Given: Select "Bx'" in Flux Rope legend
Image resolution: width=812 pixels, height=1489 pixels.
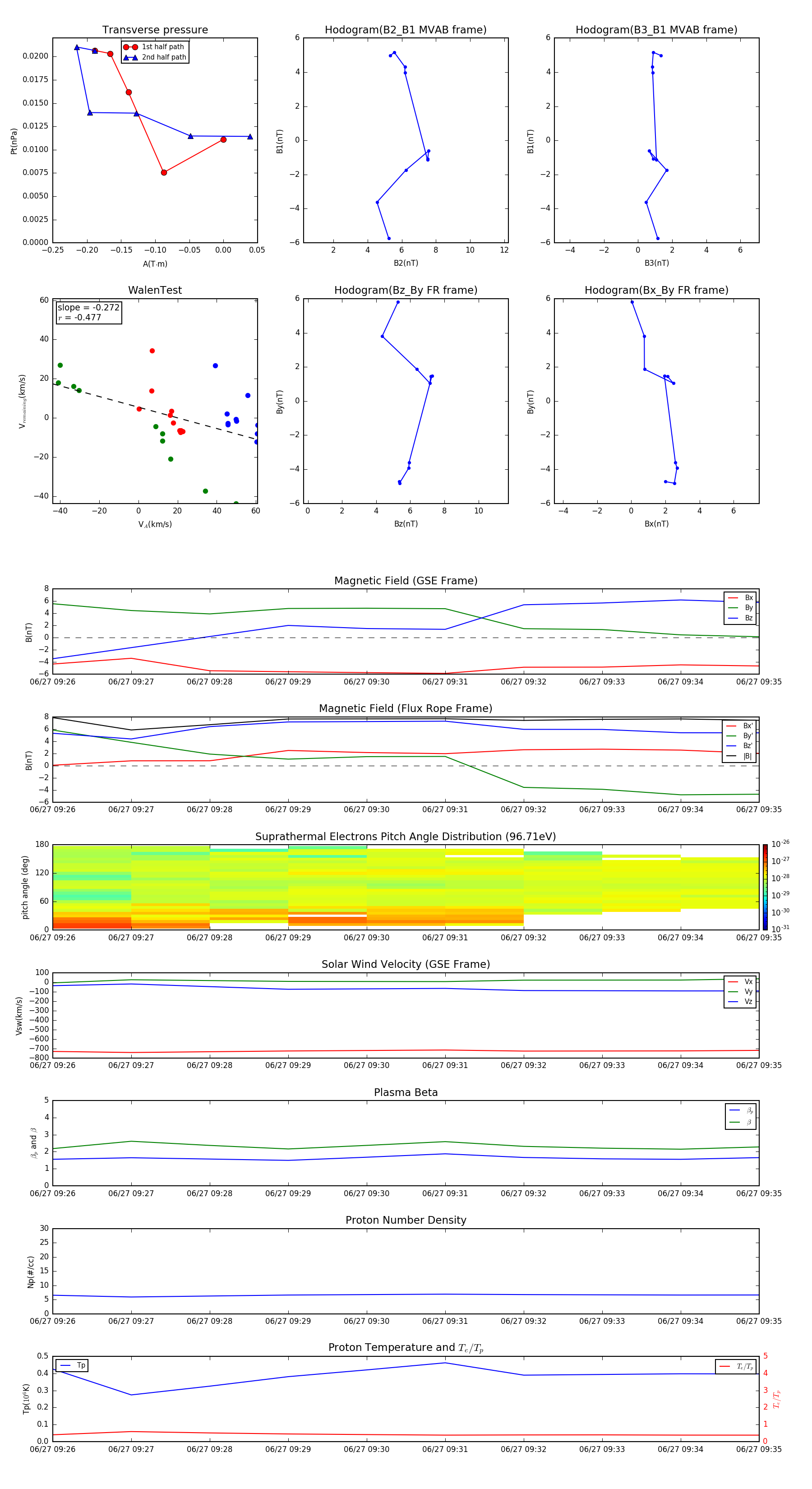Looking at the screenshot, I should click(x=739, y=726).
